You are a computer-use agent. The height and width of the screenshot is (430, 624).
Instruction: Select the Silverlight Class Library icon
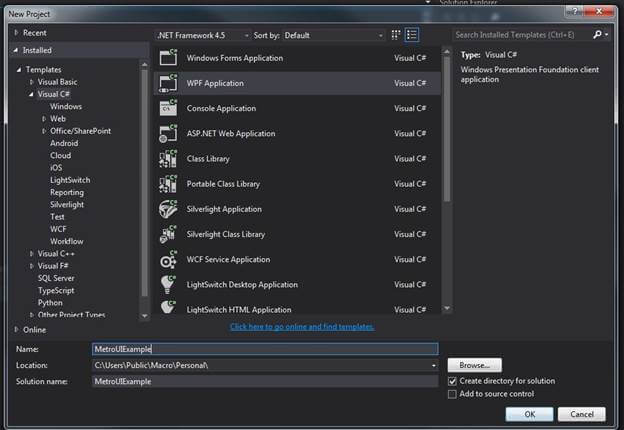click(168, 234)
